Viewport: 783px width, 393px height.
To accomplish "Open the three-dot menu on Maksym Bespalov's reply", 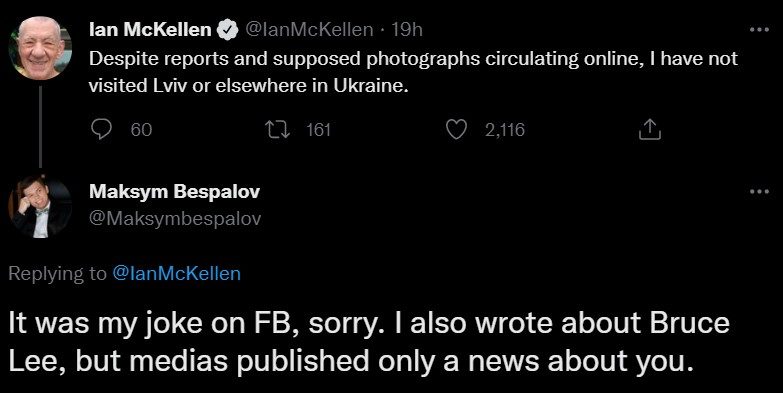I will pos(760,191).
